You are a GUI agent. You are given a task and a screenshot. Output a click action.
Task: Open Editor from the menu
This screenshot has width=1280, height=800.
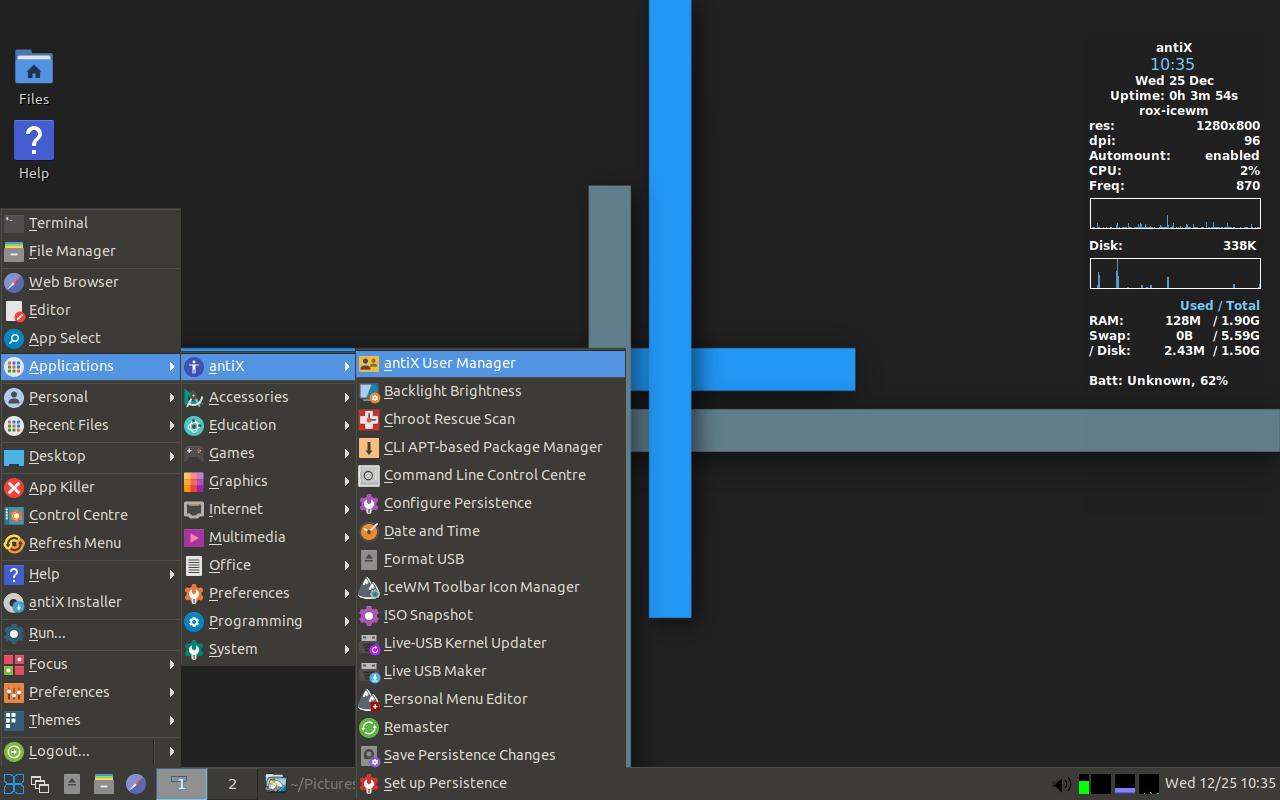pyautogui.click(x=91, y=310)
